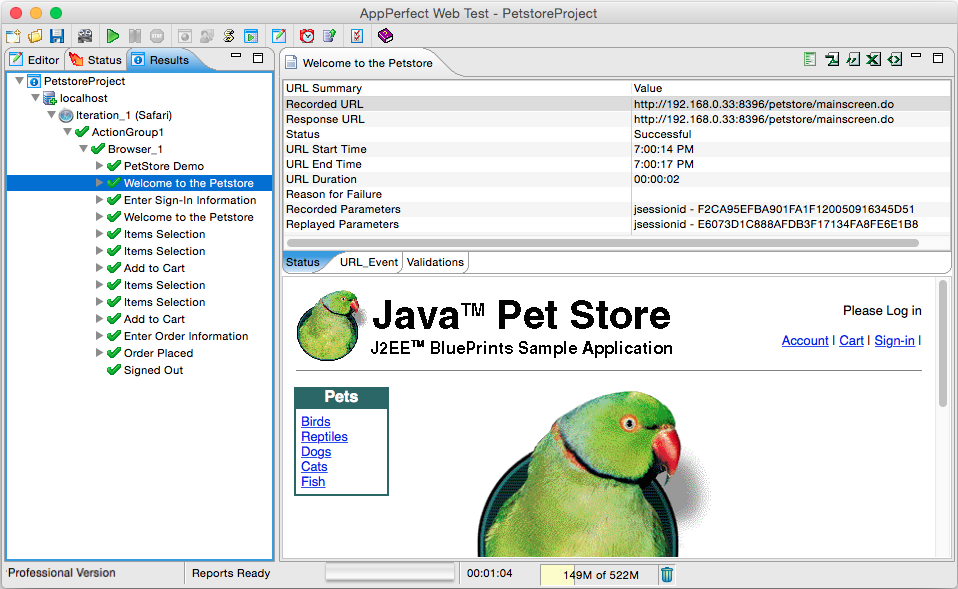Open the scheduler with the red alarm clock icon
The image size is (958, 589).
pos(307,36)
